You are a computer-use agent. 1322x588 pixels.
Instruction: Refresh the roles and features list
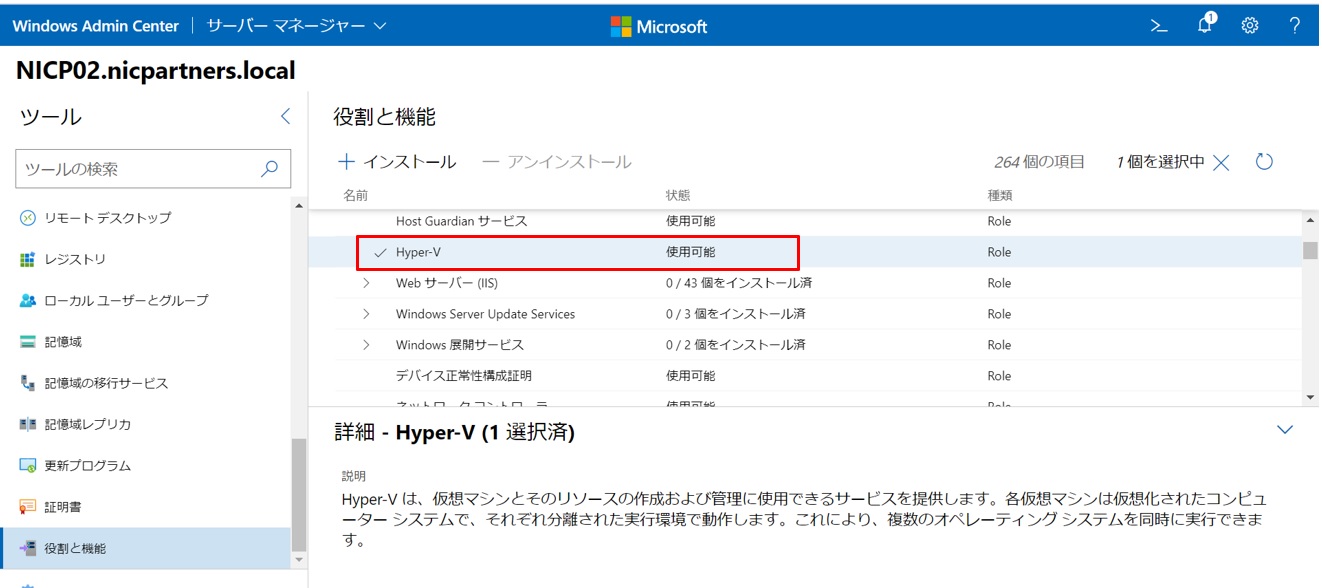click(1264, 162)
